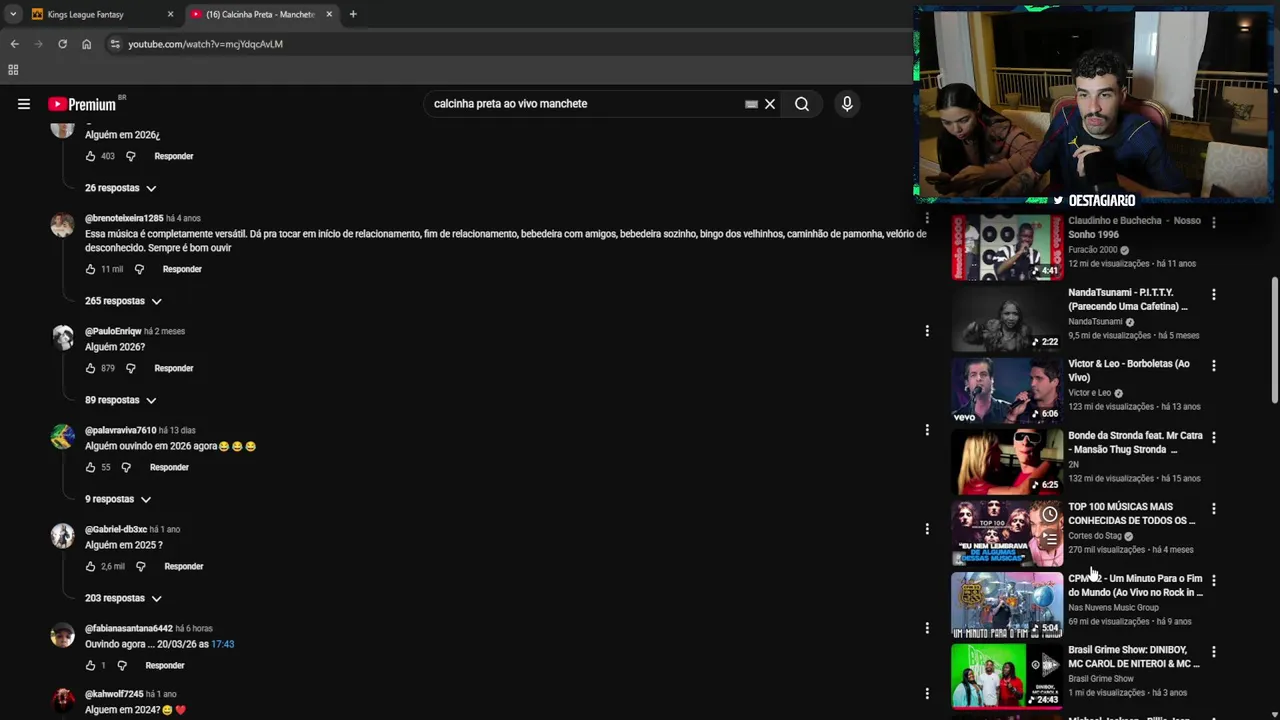This screenshot has width=1280, height=720.
Task: Open options for Victor & Leo Borboletas video
Action: point(1214,366)
